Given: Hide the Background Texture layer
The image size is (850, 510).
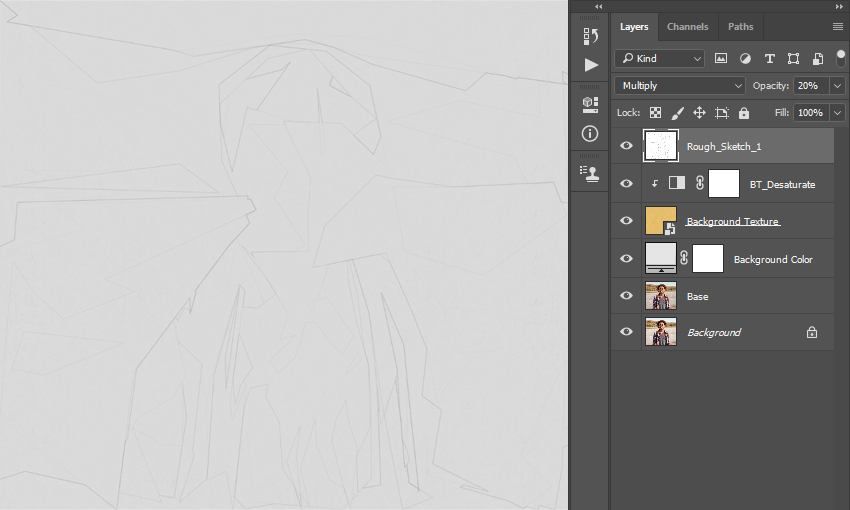Looking at the screenshot, I should pos(626,220).
